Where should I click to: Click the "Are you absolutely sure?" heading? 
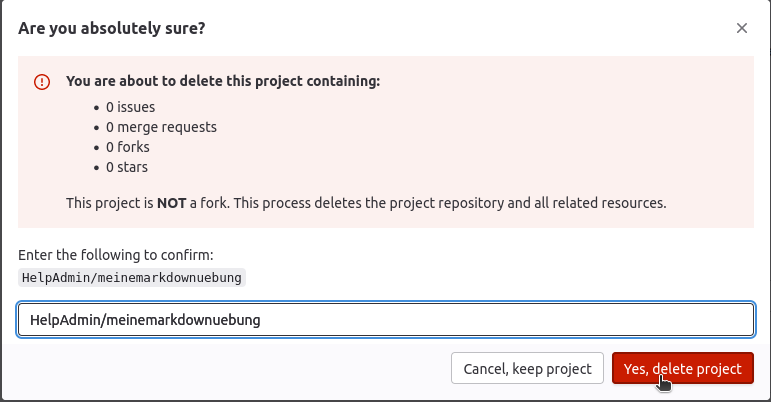click(x=112, y=28)
